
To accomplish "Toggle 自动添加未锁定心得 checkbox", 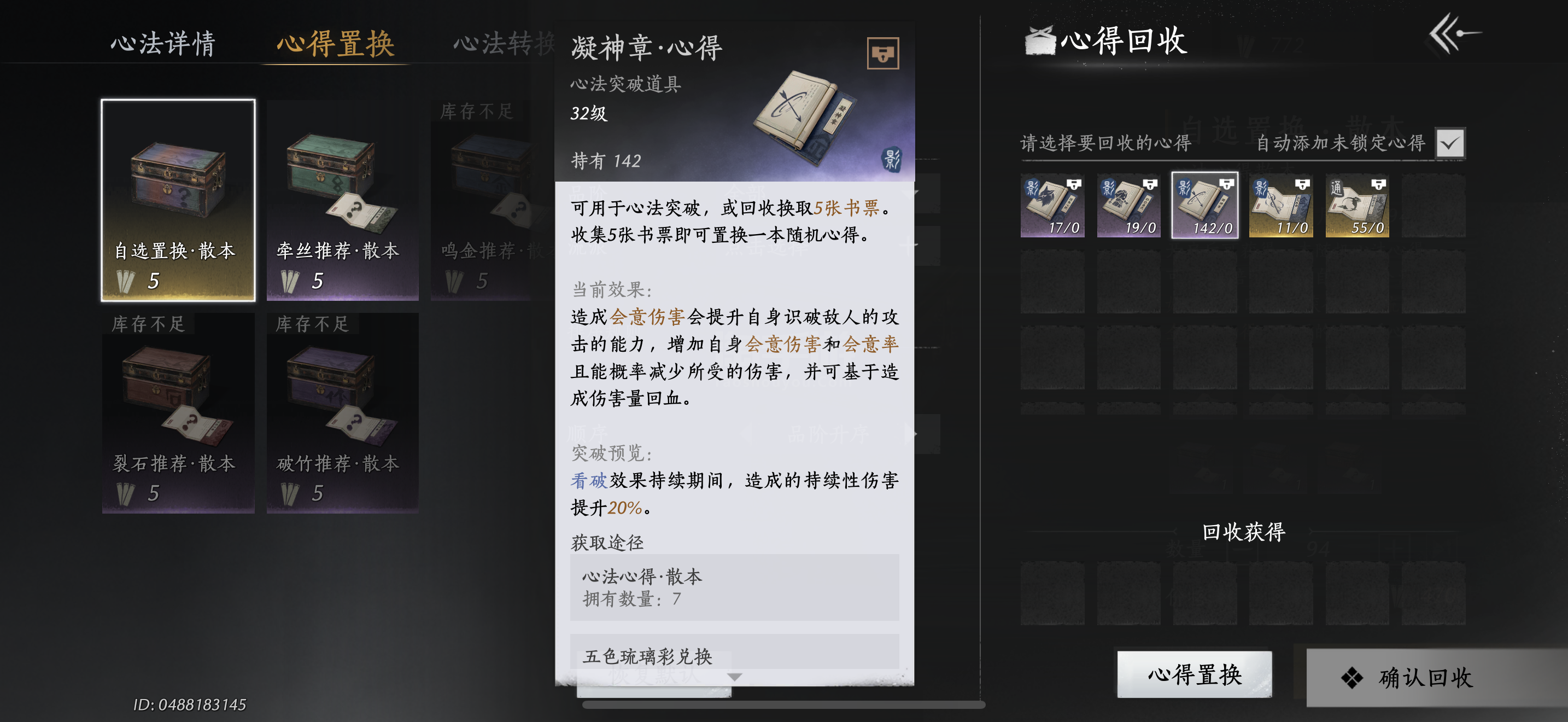I will point(1449,144).
